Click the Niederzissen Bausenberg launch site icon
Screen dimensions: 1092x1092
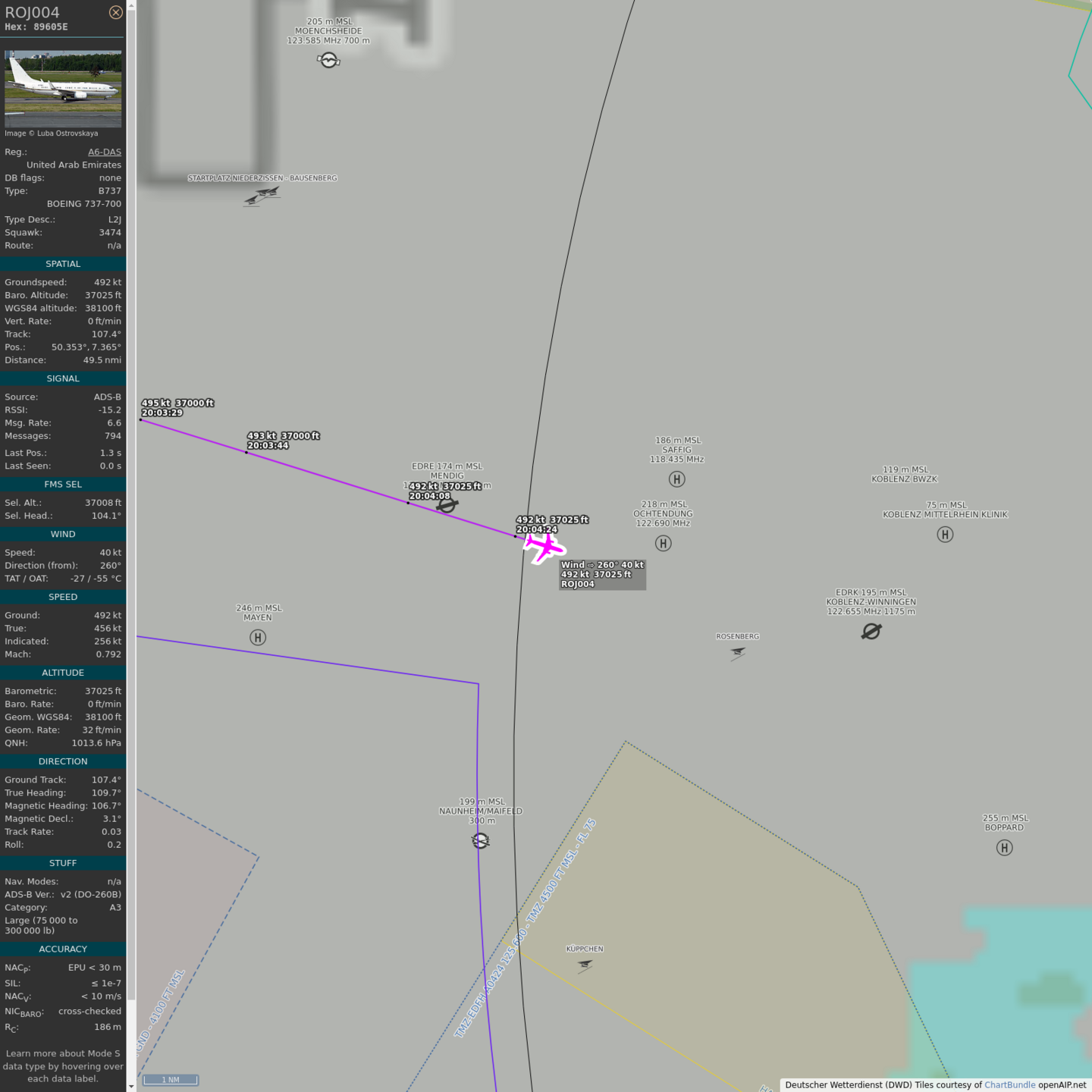(x=262, y=196)
